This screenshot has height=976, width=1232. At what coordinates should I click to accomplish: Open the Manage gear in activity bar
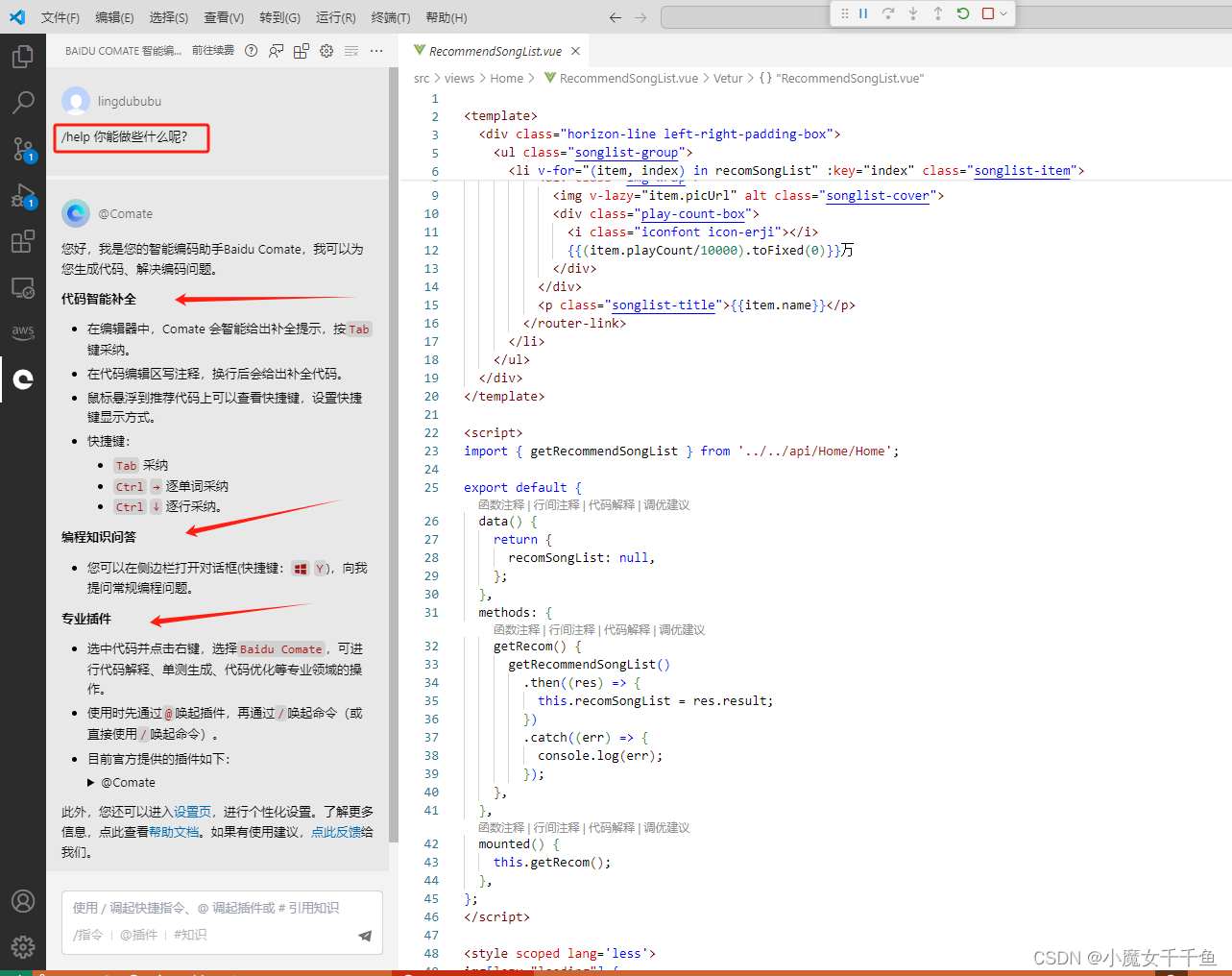pyautogui.click(x=23, y=947)
